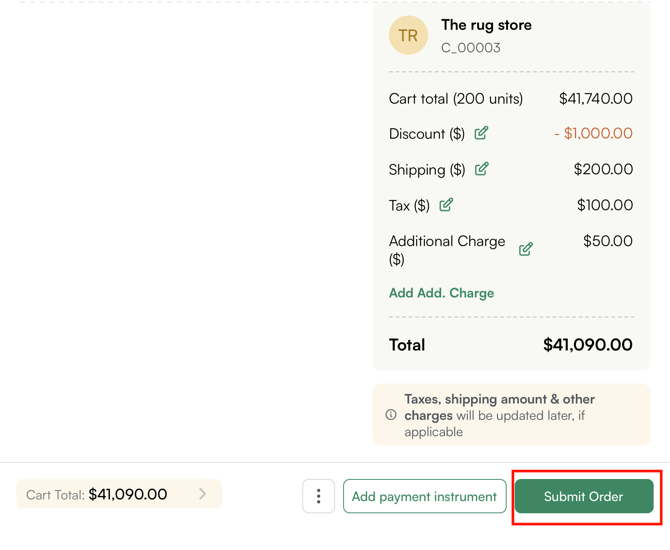Click the customer ID C_00003
The width and height of the screenshot is (670, 550).
pos(471,47)
